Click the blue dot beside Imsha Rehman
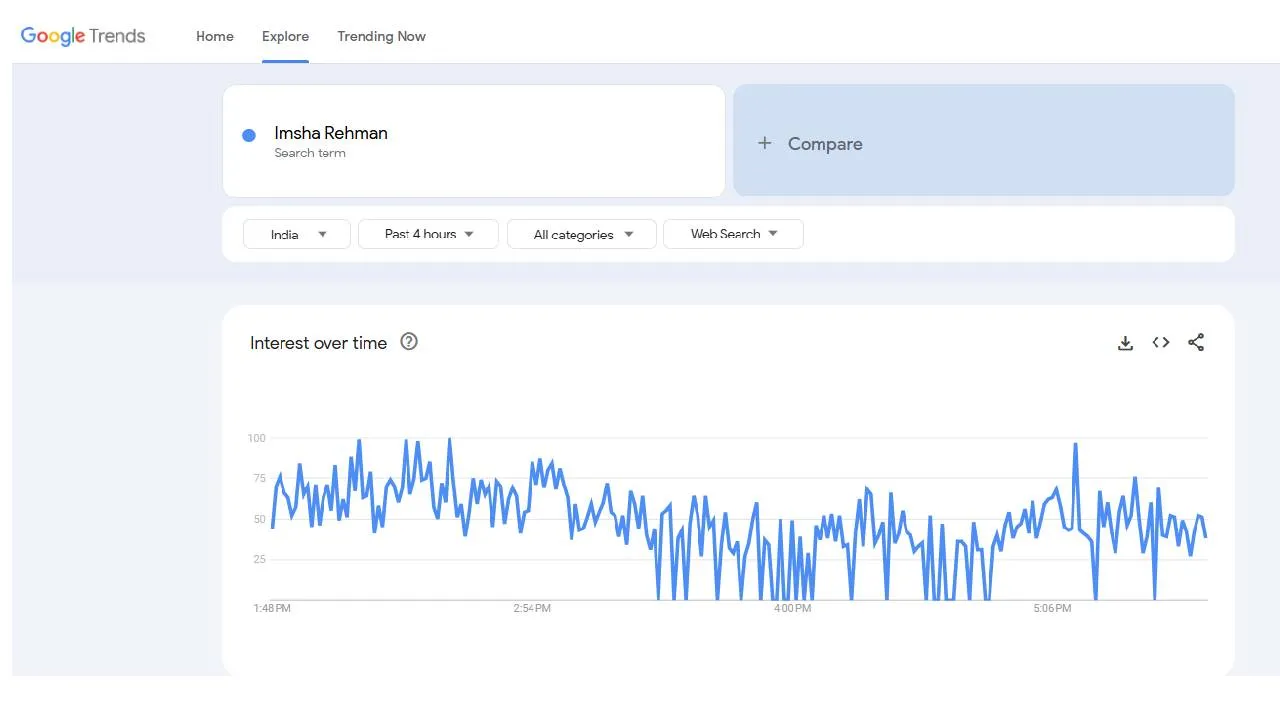 (x=249, y=135)
